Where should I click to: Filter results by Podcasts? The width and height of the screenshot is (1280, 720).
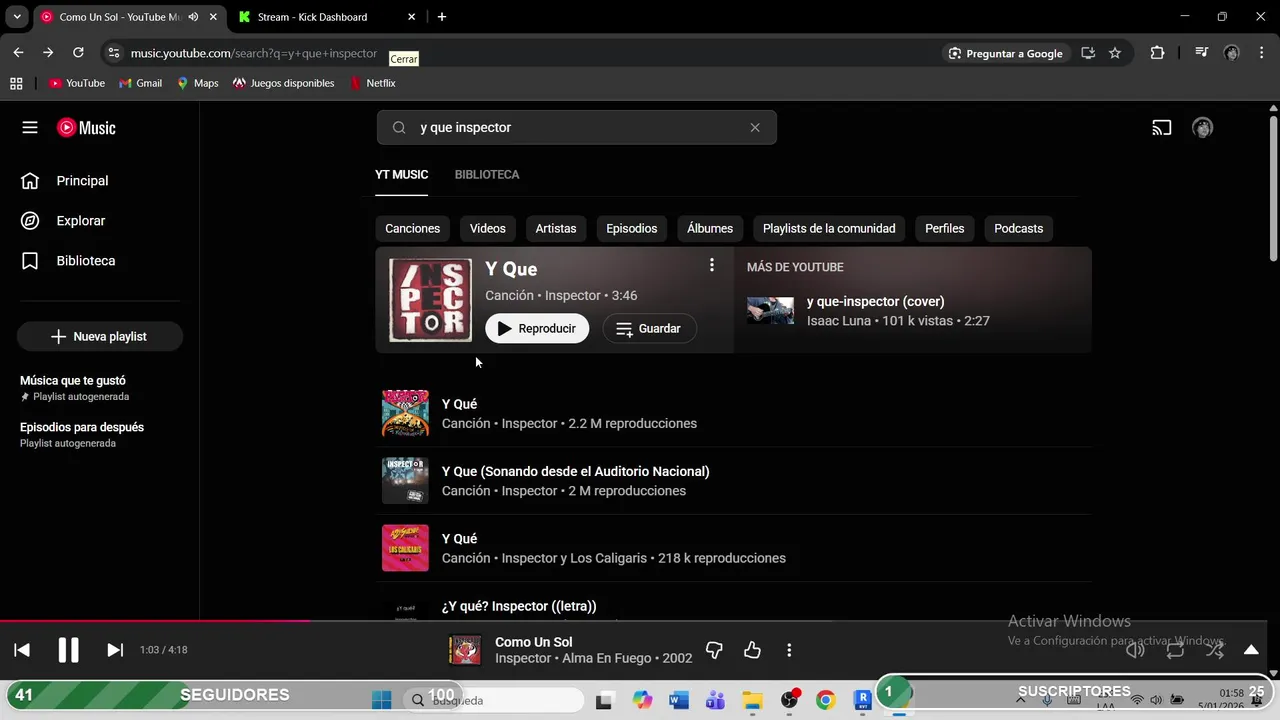(x=1019, y=229)
